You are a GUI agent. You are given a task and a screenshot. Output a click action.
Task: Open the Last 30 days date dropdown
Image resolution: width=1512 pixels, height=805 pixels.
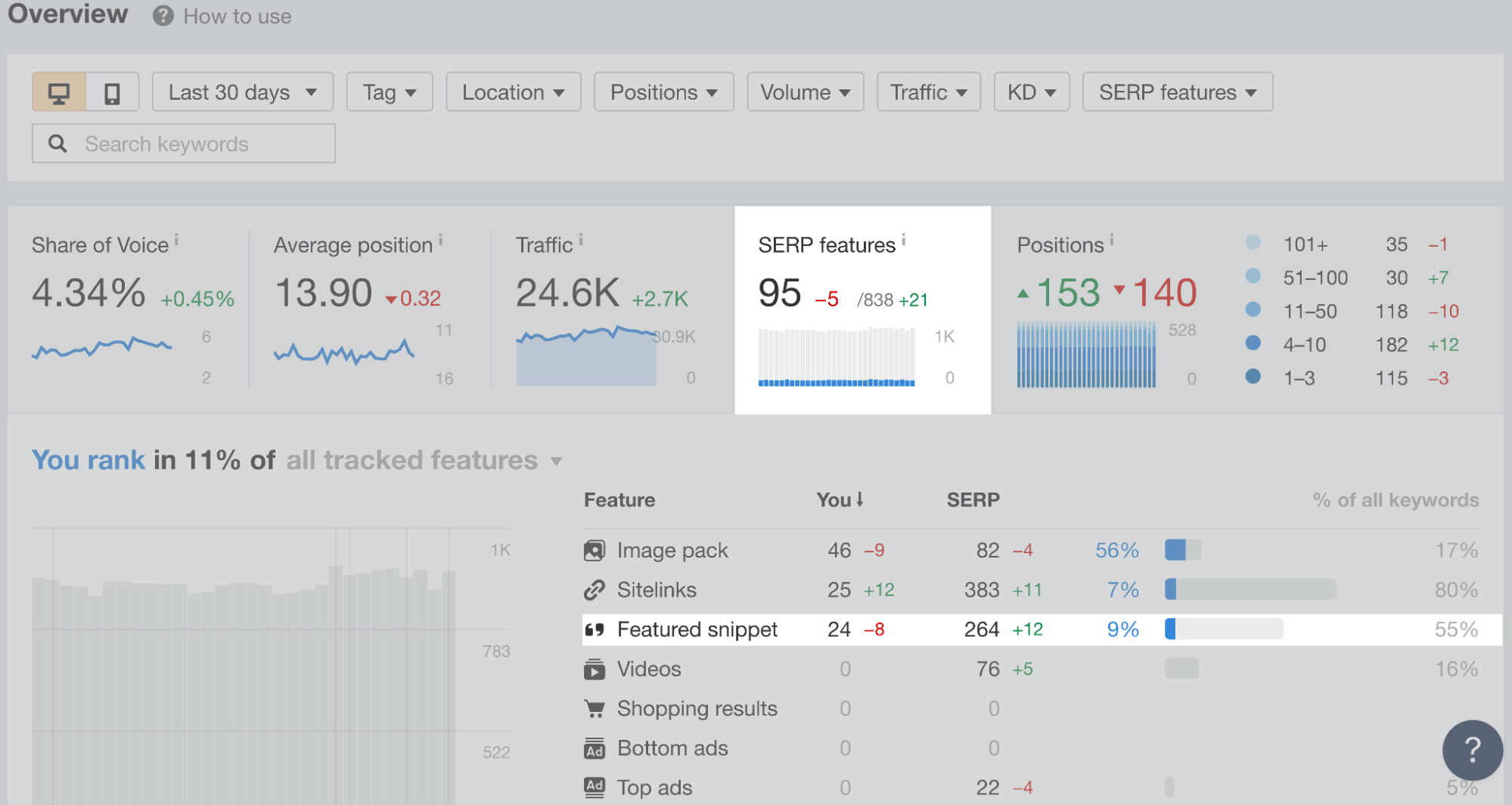[242, 92]
